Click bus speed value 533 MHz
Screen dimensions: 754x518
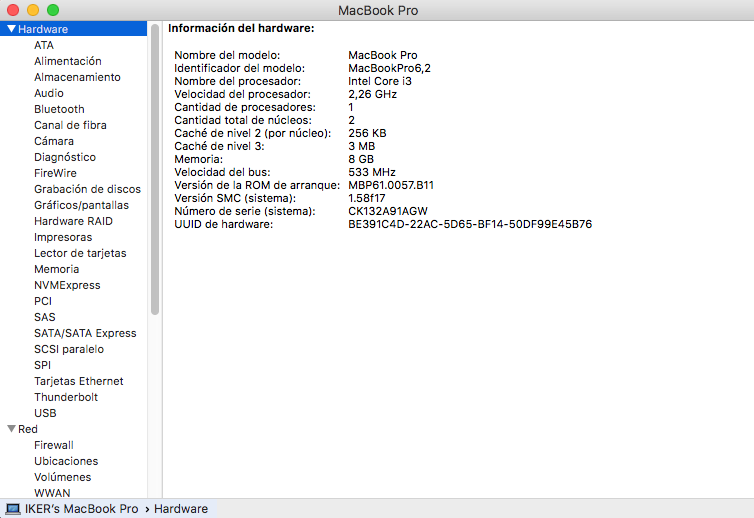pyautogui.click(x=372, y=172)
